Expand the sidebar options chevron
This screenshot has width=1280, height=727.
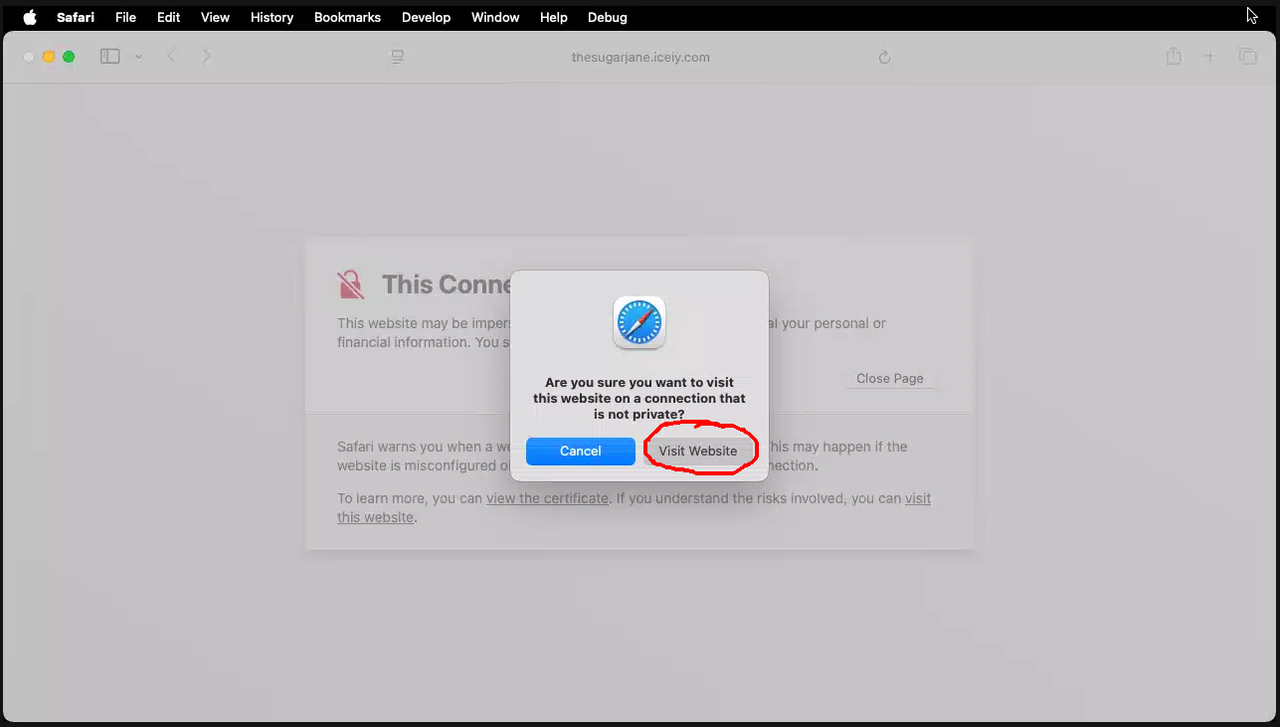137,56
